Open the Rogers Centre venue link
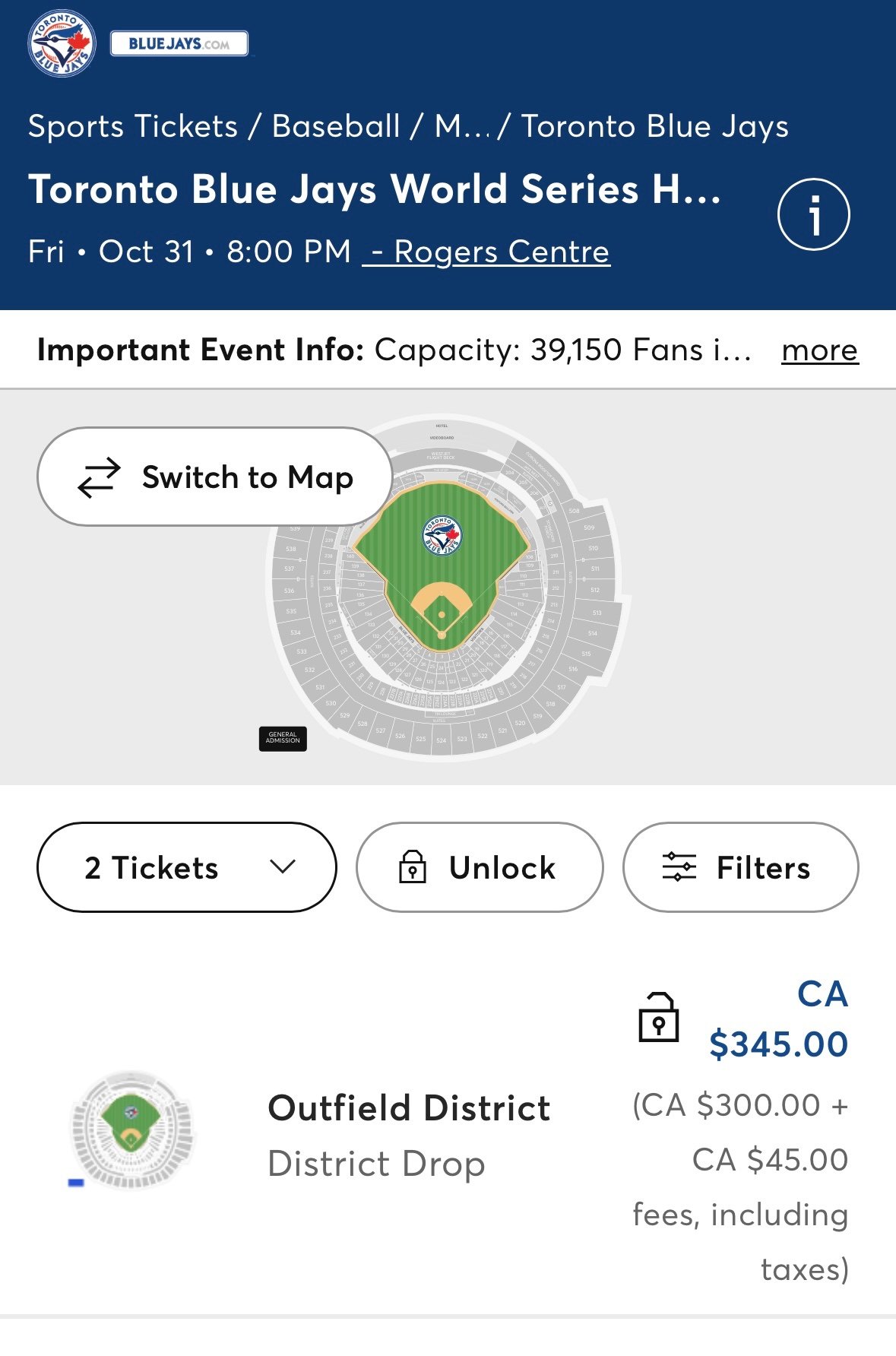This screenshot has height=1356, width=896. 487,252
